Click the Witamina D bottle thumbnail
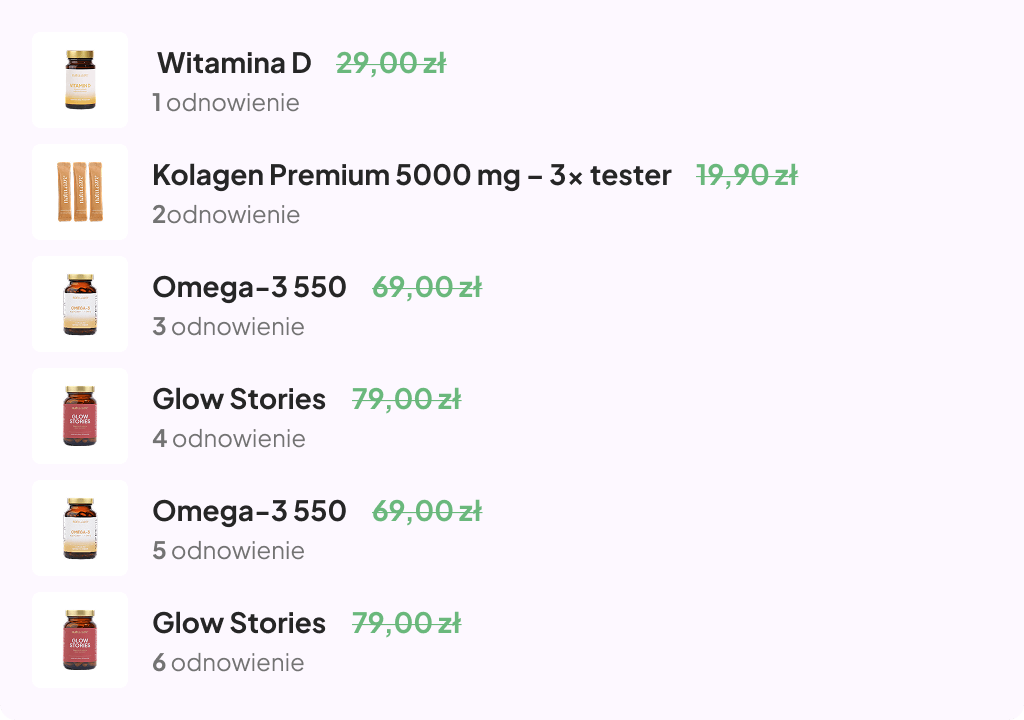 click(x=80, y=80)
